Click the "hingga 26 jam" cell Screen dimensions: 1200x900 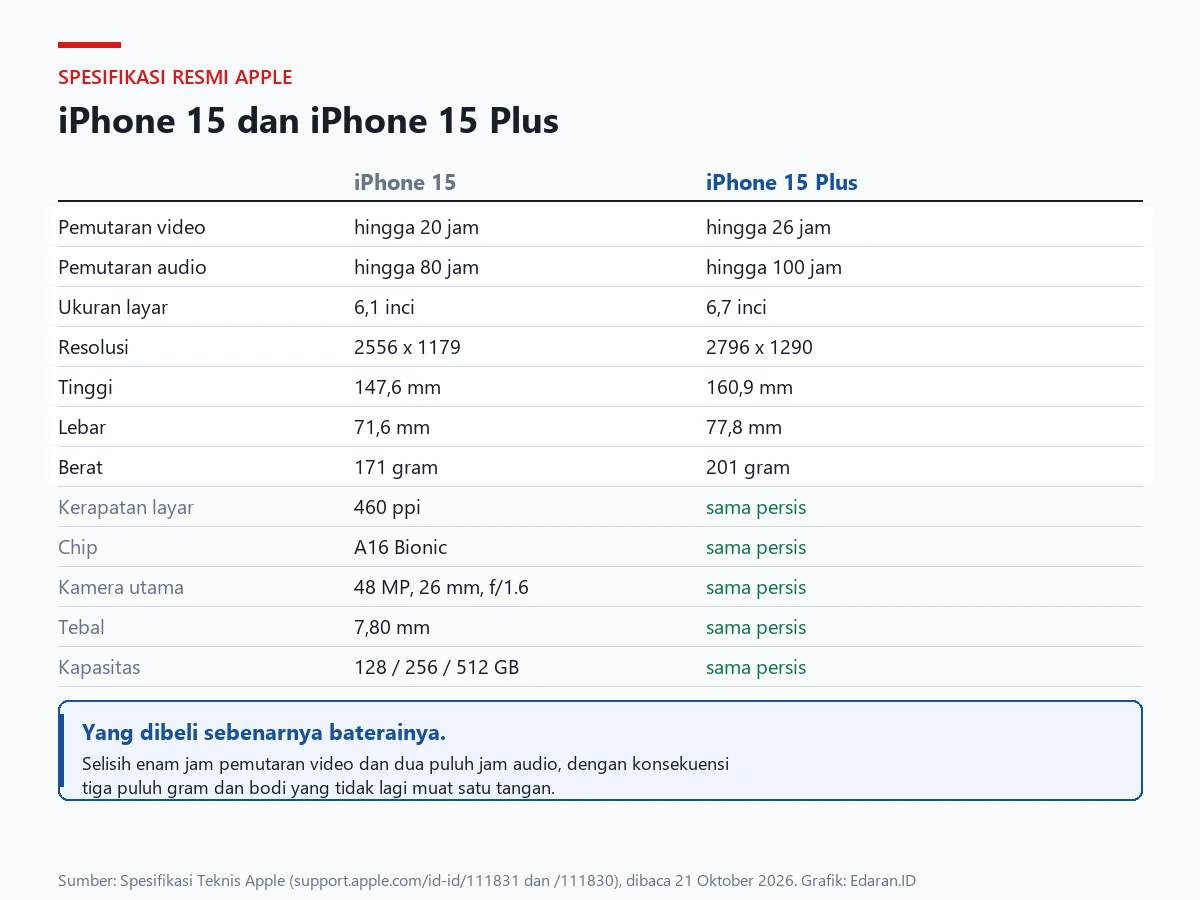pos(768,227)
